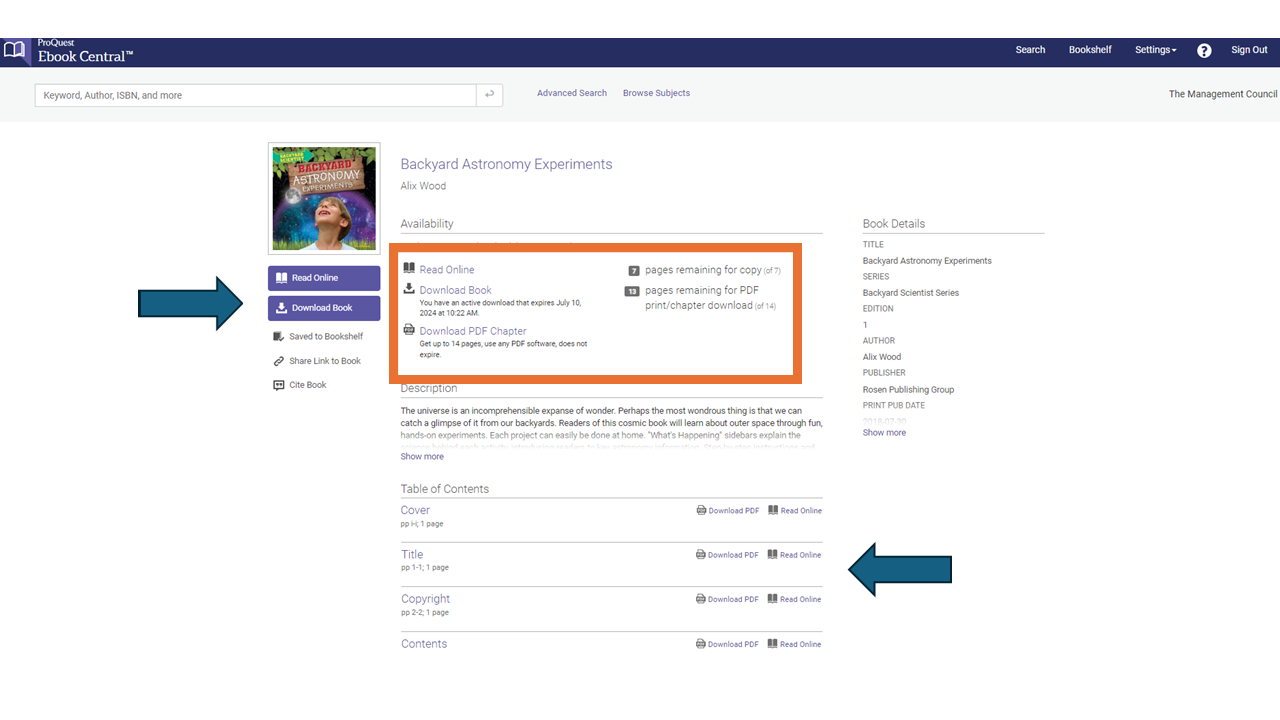Click the purple Download Book button
This screenshot has height=720, width=1280.
pyautogui.click(x=324, y=308)
